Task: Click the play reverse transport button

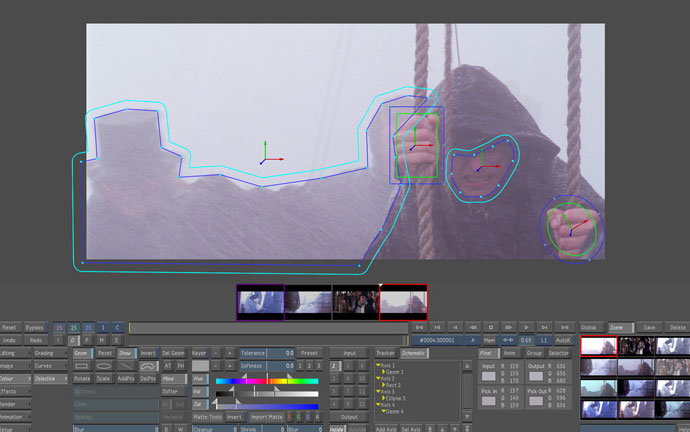Action: [x=455, y=327]
